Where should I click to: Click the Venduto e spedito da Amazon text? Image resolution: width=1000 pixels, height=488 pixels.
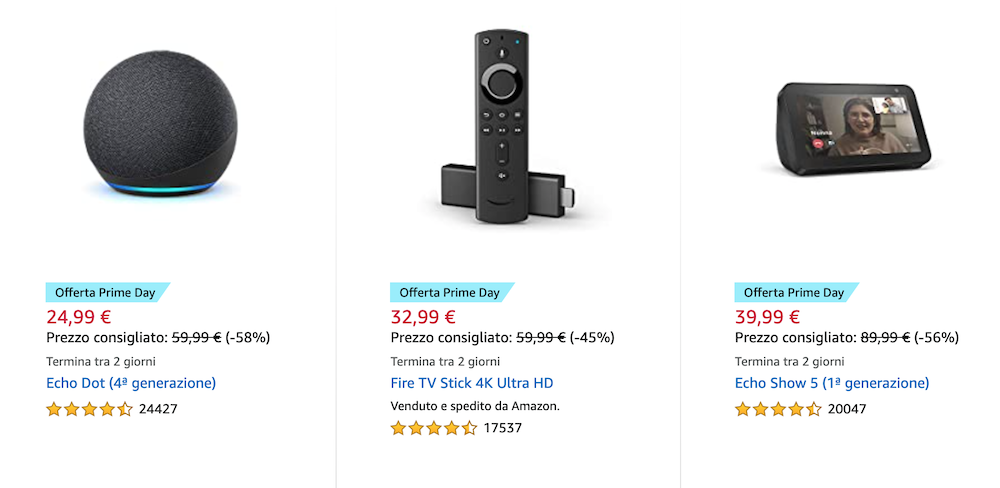coord(474,406)
